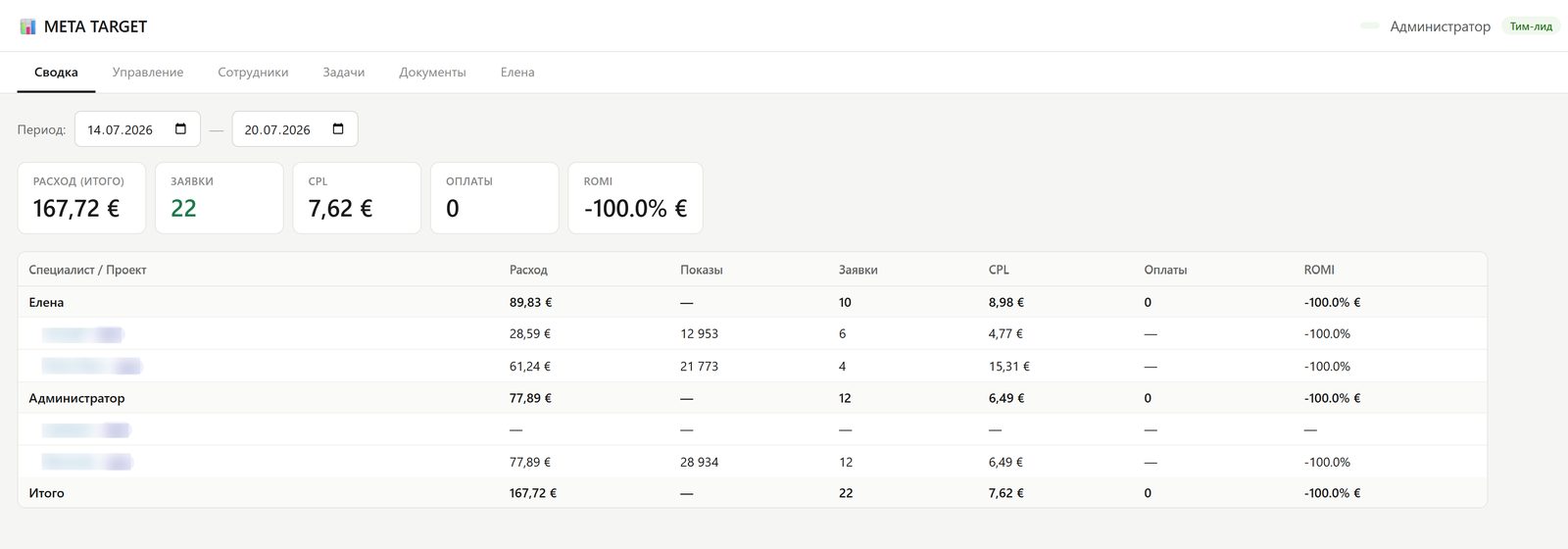
Task: Click the start date field 14.07.2026
Action: pyautogui.click(x=137, y=129)
